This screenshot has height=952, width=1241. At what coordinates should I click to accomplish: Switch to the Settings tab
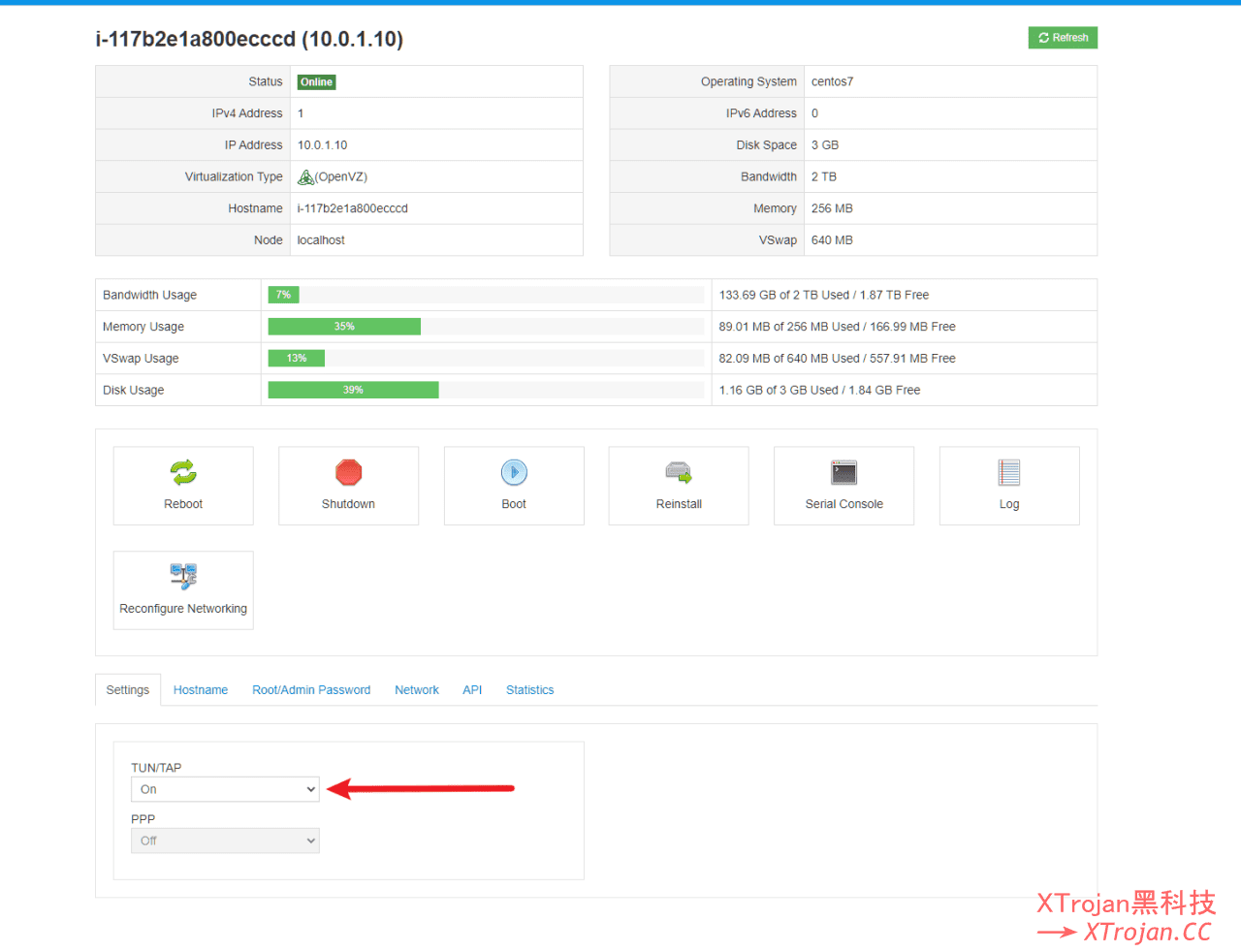(128, 690)
